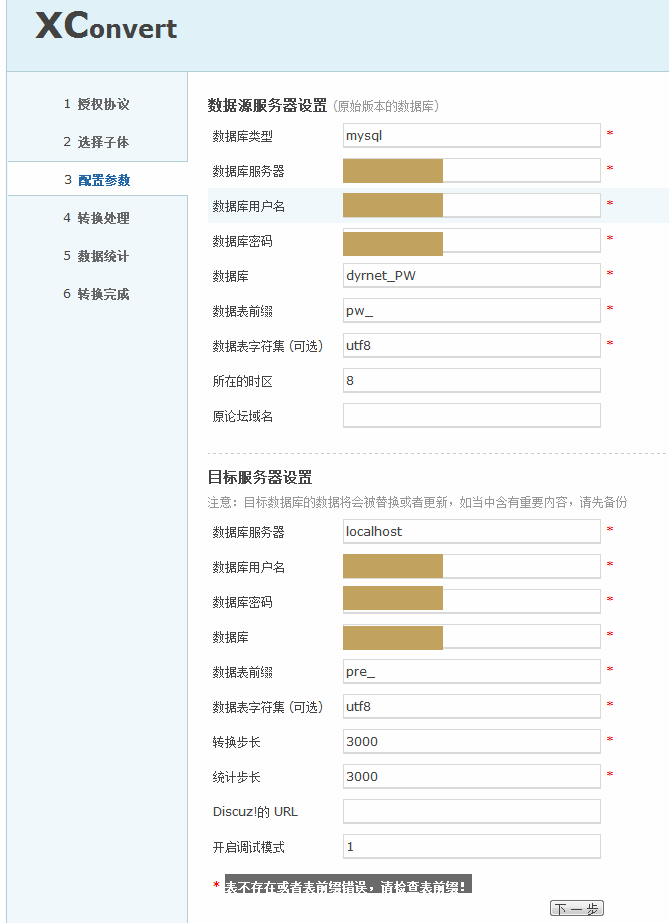
Task: Click the 开启调试模式 label
Action: (248, 847)
